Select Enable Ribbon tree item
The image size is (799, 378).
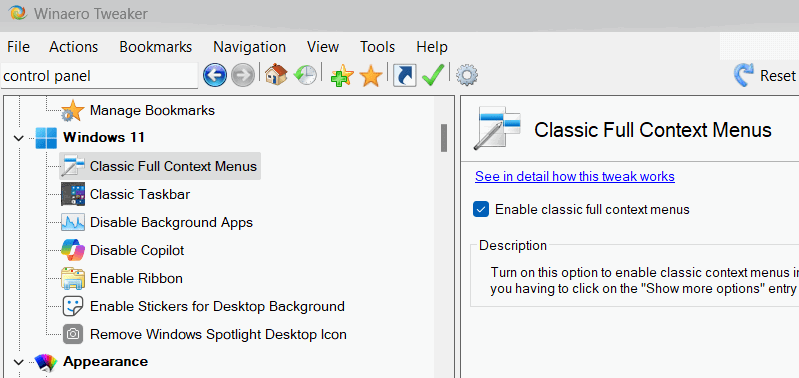click(x=137, y=278)
